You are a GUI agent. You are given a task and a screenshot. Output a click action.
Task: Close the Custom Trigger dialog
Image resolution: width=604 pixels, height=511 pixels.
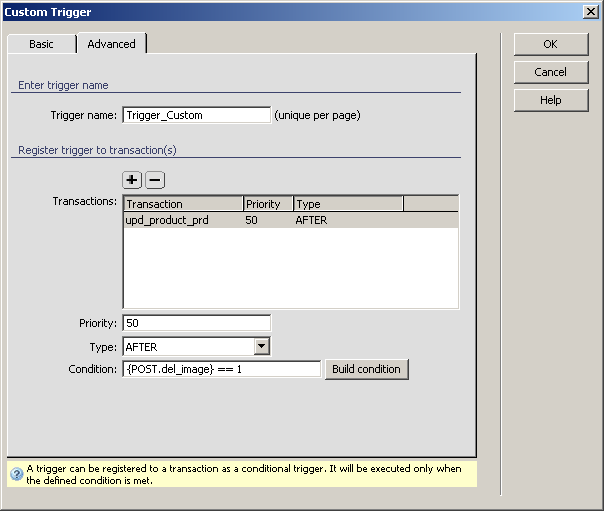591,12
